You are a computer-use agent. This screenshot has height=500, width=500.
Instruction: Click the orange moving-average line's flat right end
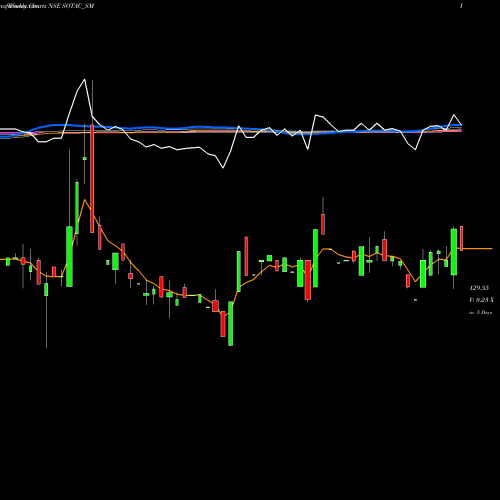pos(478,249)
